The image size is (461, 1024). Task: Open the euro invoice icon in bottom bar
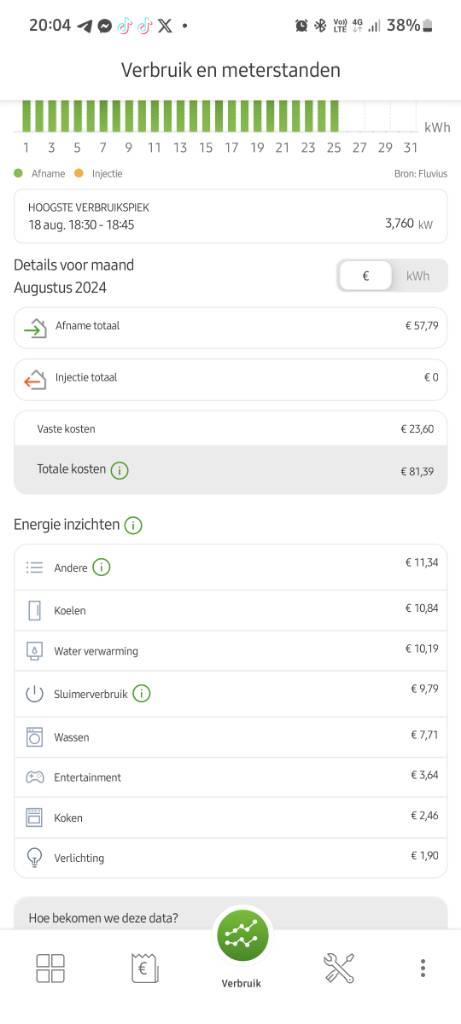click(145, 968)
